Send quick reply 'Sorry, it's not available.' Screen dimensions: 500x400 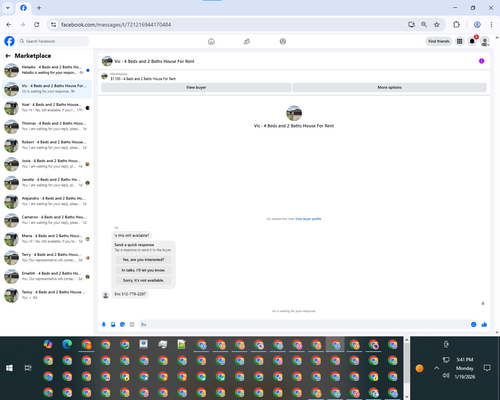point(143,280)
